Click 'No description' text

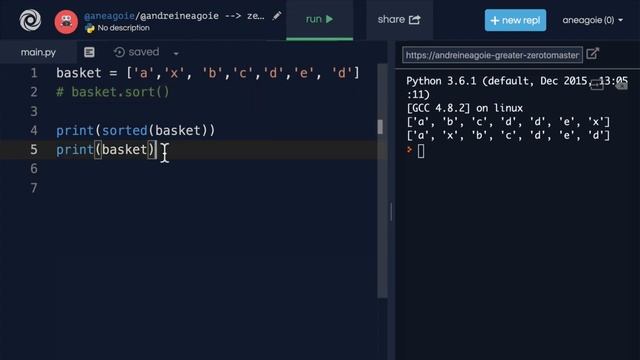124,28
